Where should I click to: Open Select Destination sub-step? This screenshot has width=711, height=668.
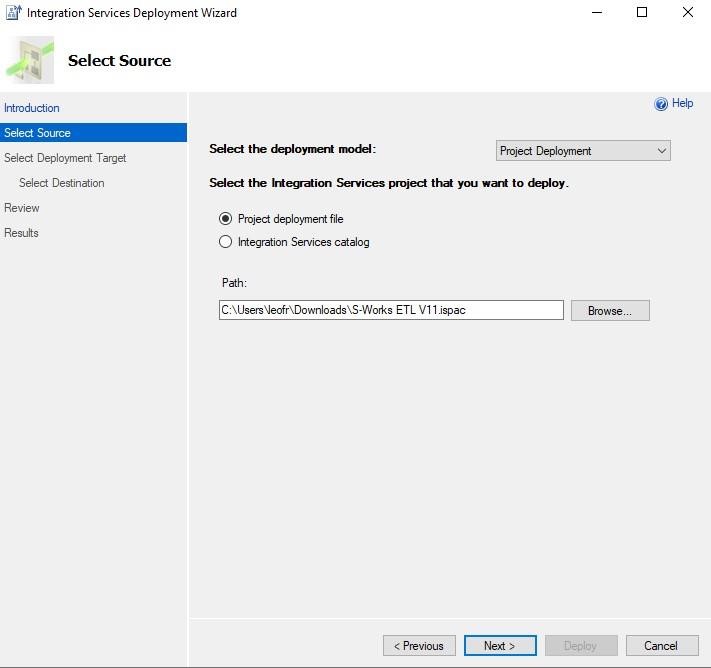[62, 183]
